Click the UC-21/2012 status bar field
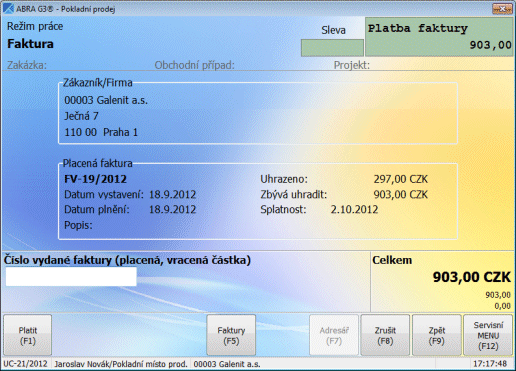The height and width of the screenshot is (371, 516). [x=25, y=363]
